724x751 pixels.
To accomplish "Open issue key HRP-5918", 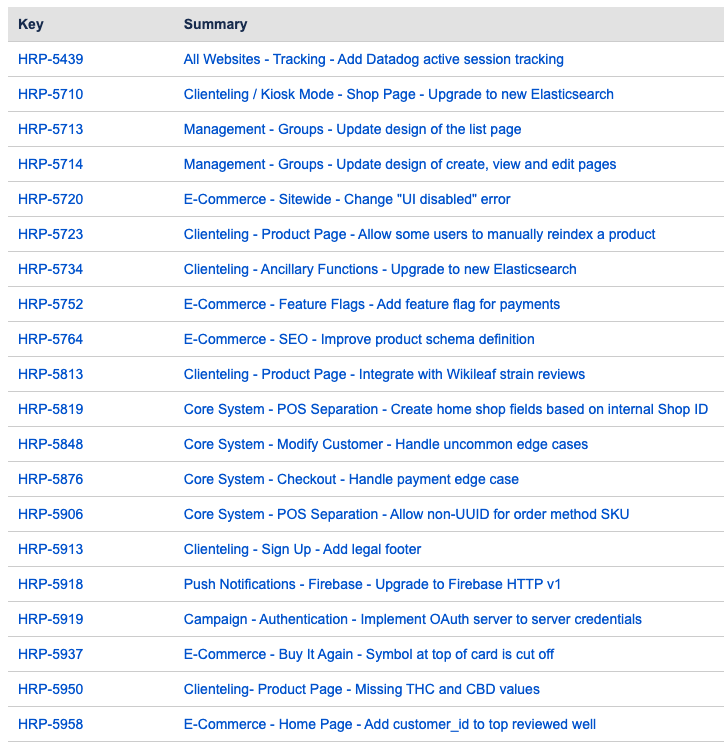I will pos(50,584).
